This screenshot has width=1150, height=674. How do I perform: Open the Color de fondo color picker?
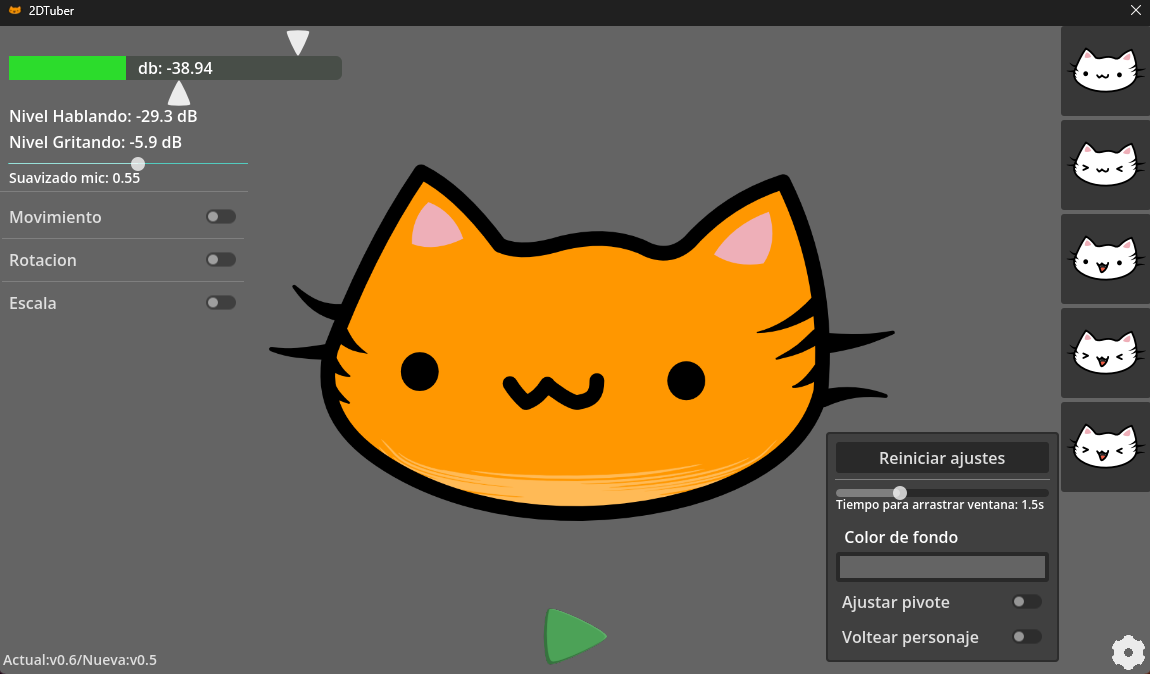click(x=942, y=567)
